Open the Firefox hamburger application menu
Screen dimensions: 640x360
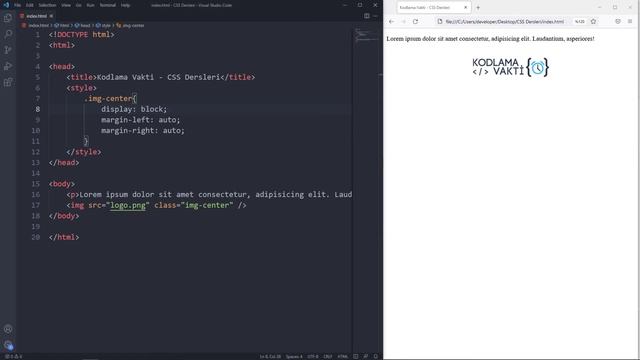tap(630, 21)
